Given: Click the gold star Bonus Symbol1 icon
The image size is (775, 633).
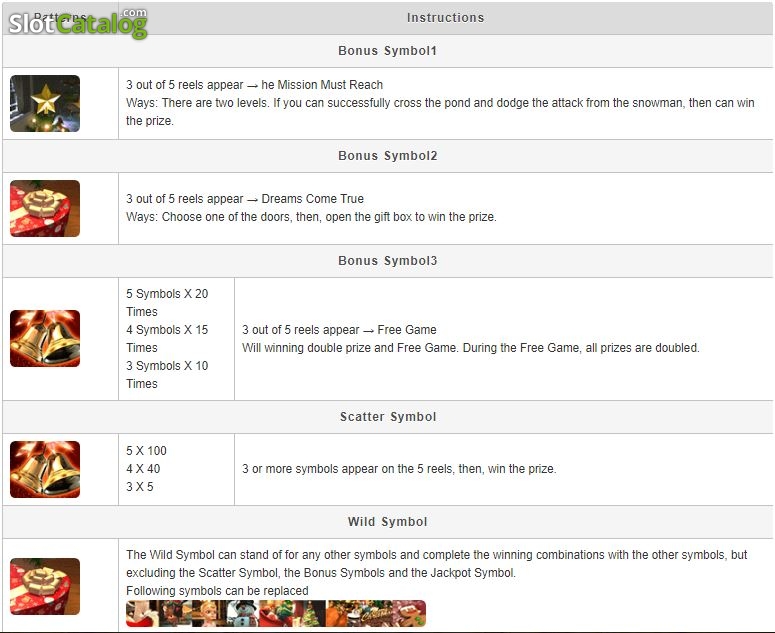Looking at the screenshot, I should pyautogui.click(x=44, y=103).
